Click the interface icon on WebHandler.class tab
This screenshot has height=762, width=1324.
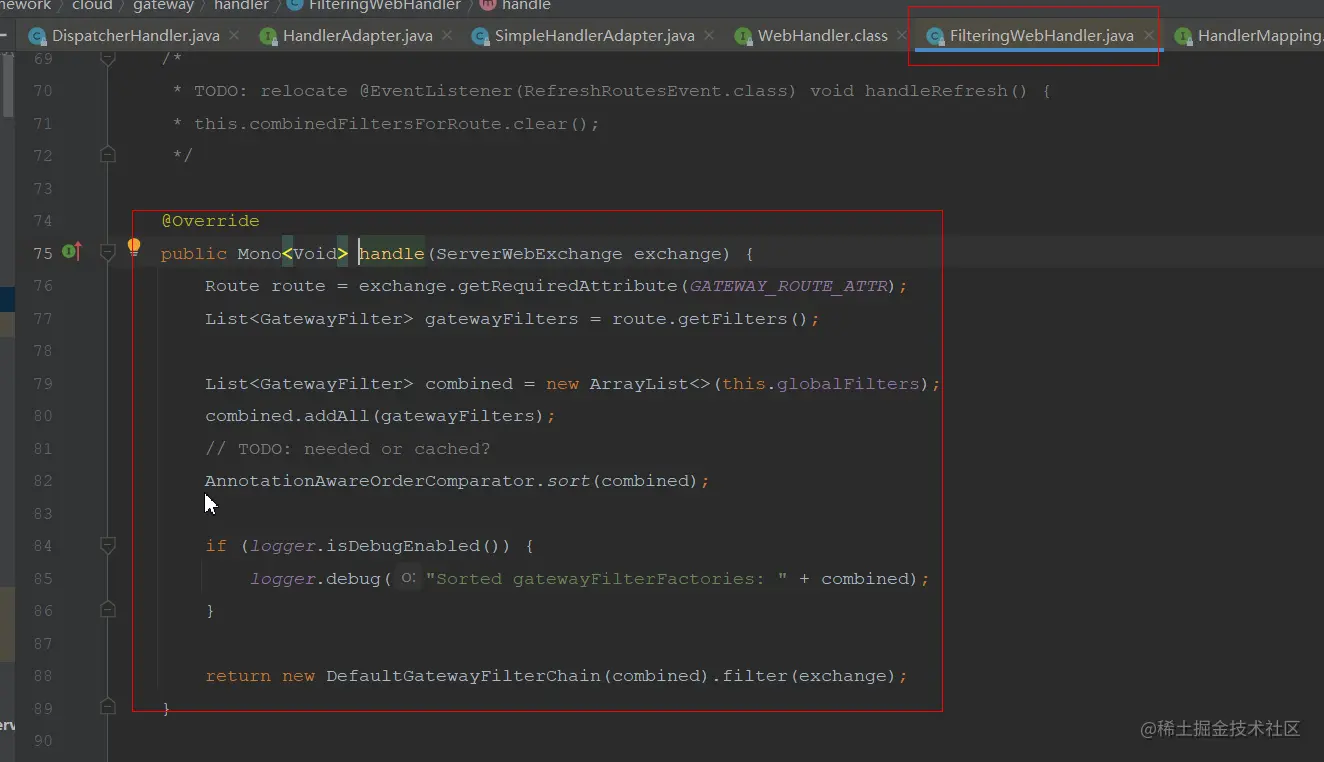pos(743,36)
